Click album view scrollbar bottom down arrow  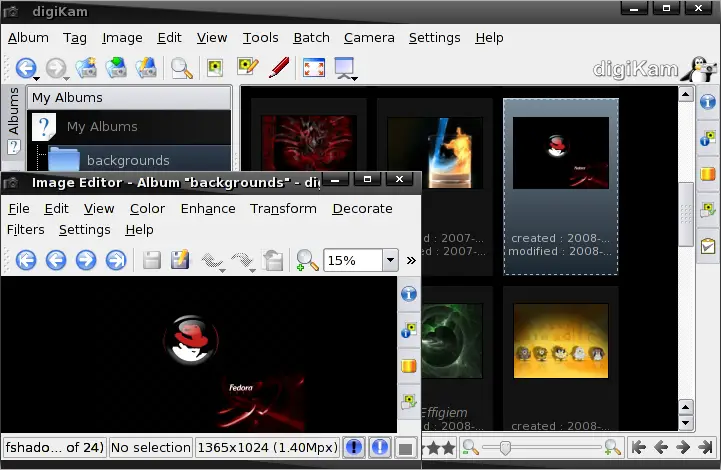click(x=686, y=423)
